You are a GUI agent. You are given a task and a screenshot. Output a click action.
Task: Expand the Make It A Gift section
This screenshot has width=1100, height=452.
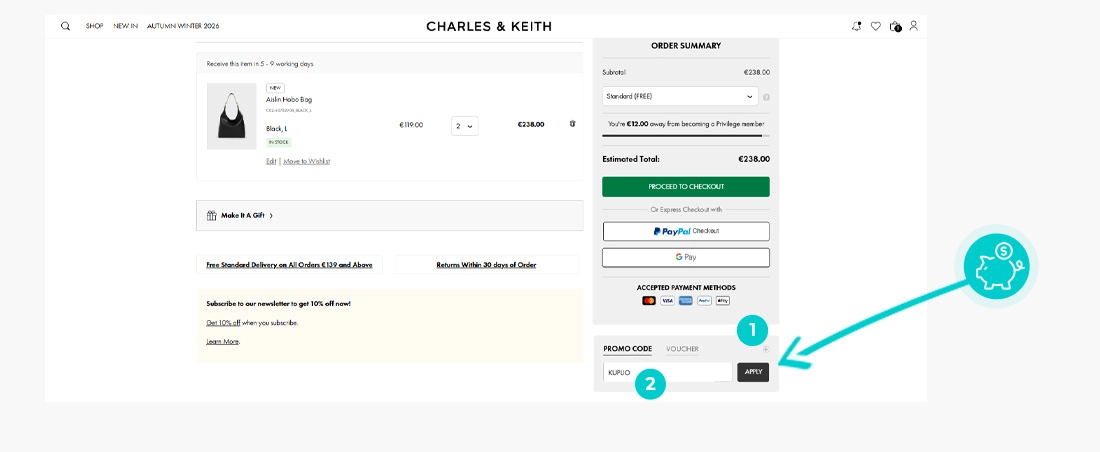(389, 215)
